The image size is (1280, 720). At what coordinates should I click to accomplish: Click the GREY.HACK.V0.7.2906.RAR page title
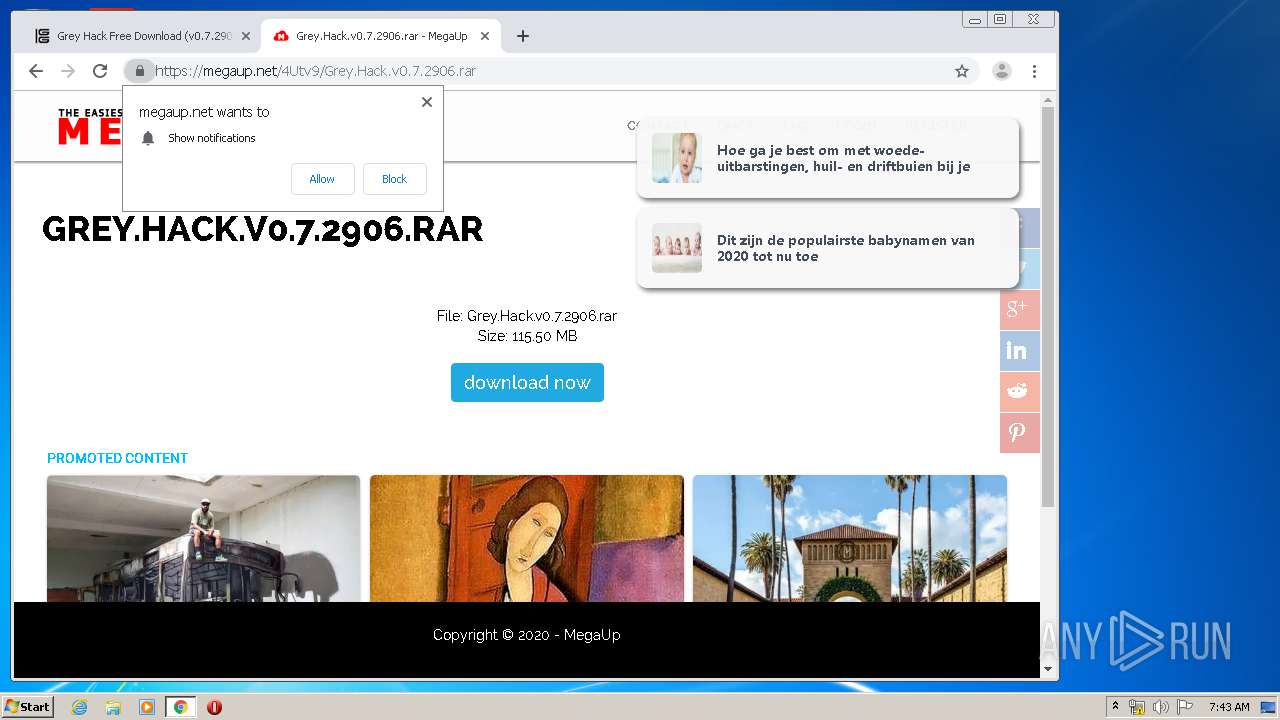click(x=263, y=229)
